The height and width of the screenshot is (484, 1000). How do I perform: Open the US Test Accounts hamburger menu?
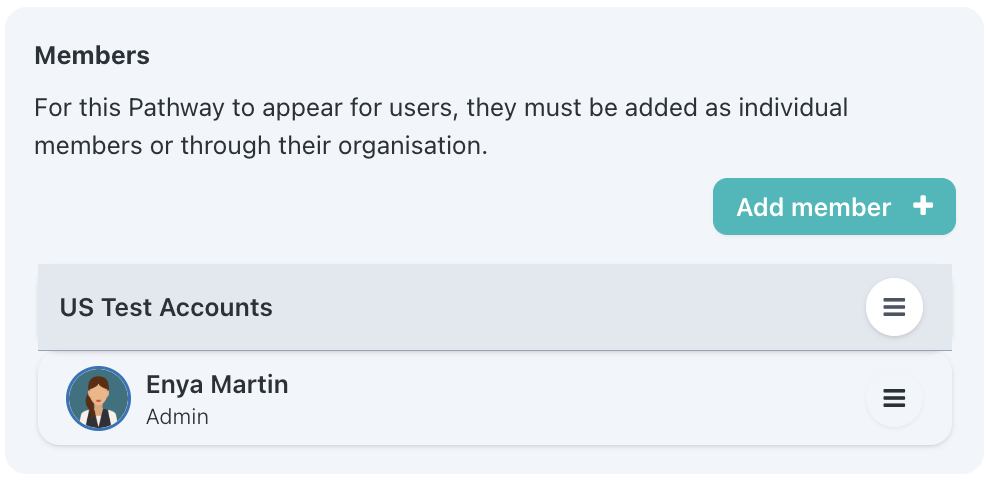pos(894,307)
